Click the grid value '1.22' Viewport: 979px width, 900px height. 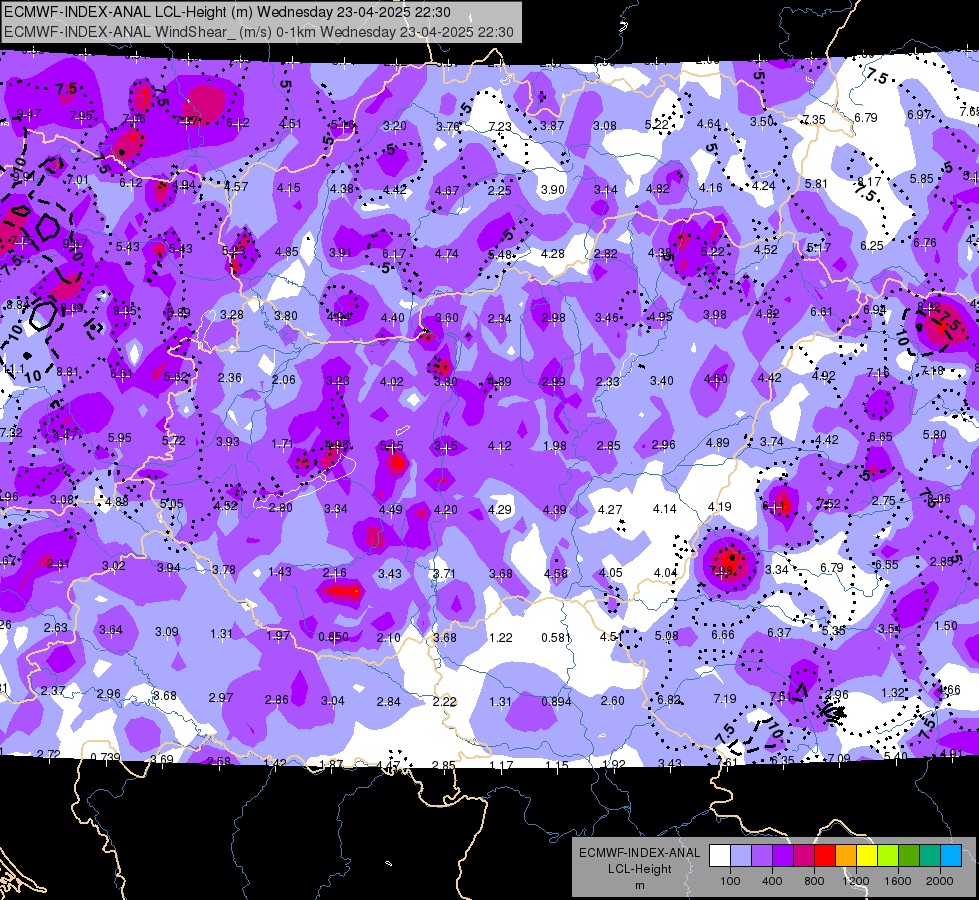click(501, 638)
